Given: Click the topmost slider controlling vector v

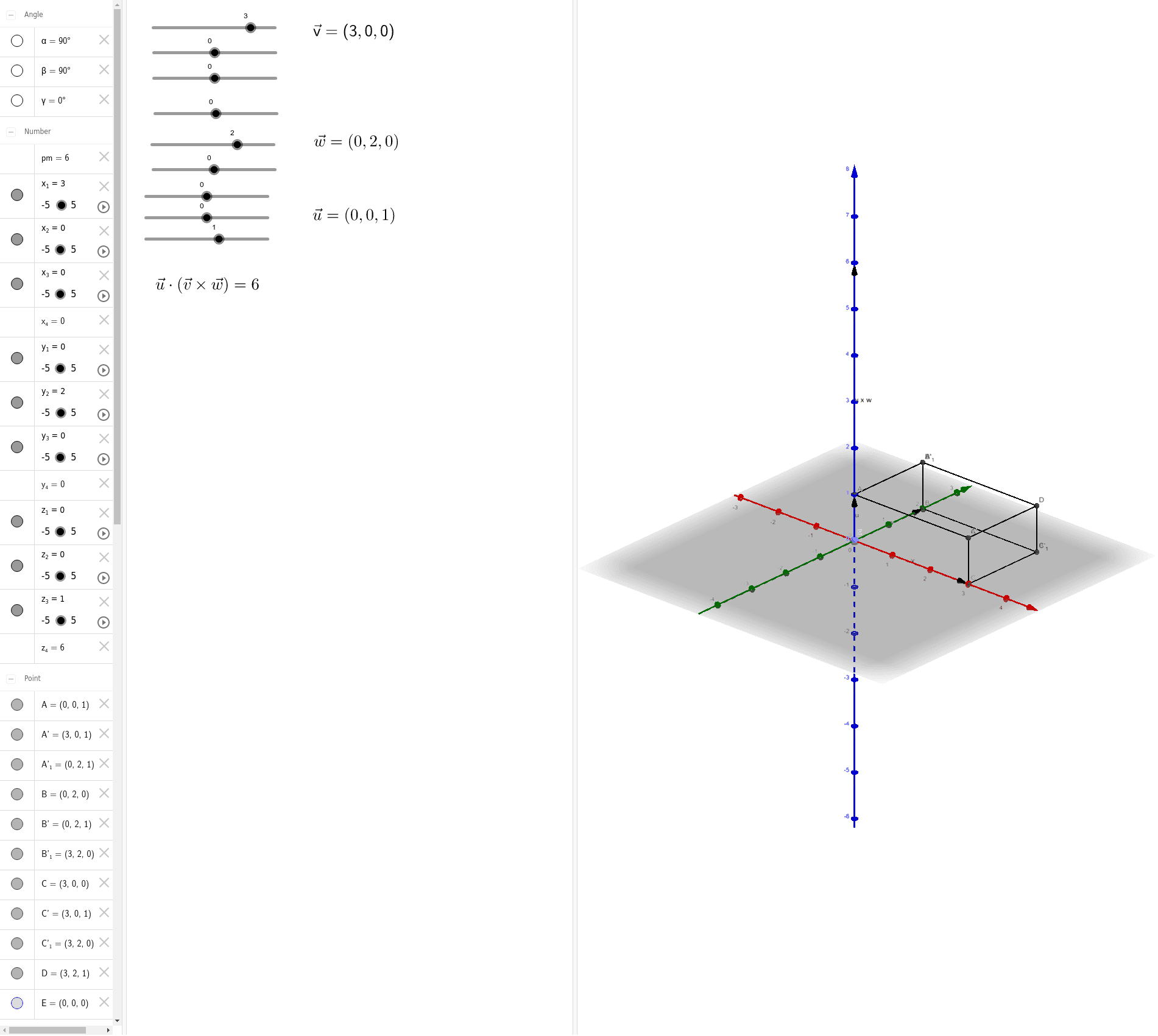Looking at the screenshot, I should coord(250,27).
